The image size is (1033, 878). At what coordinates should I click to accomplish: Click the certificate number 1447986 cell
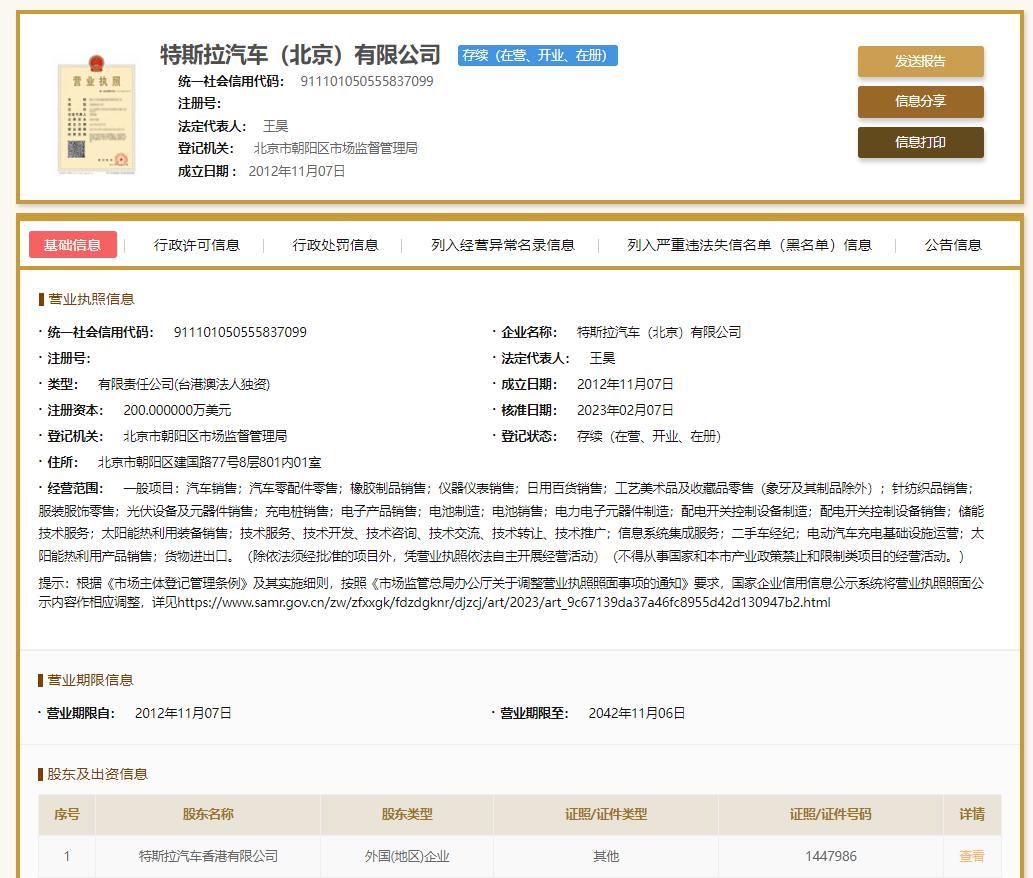[x=831, y=856]
